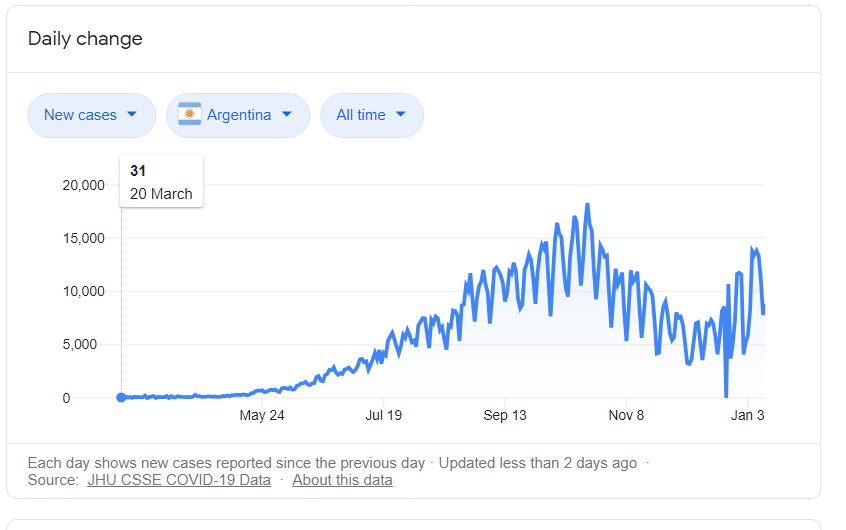Screen dimensions: 846x530
Task: Click 'Updated less than 2 days ago' text
Action: point(537,463)
